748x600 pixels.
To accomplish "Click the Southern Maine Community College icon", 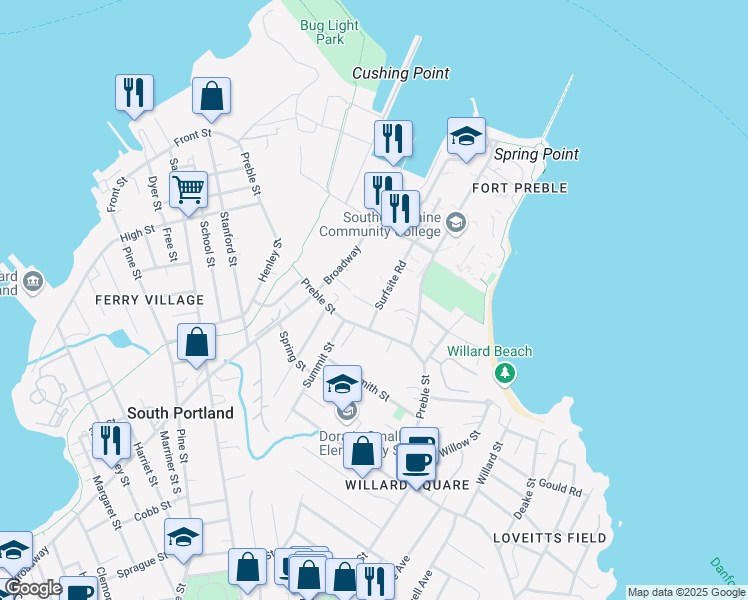I will 456,222.
